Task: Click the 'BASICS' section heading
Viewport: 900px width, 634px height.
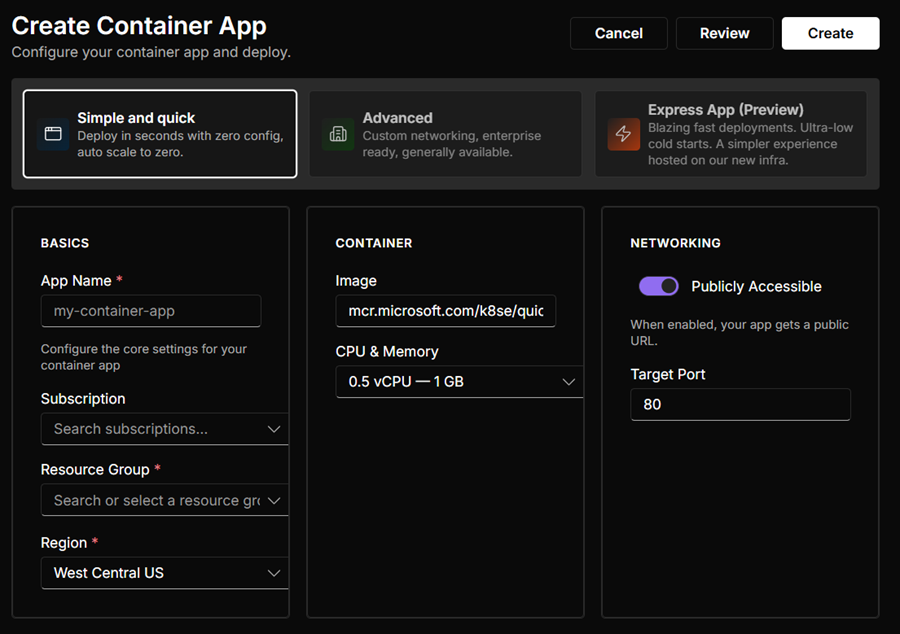Action: [65, 243]
